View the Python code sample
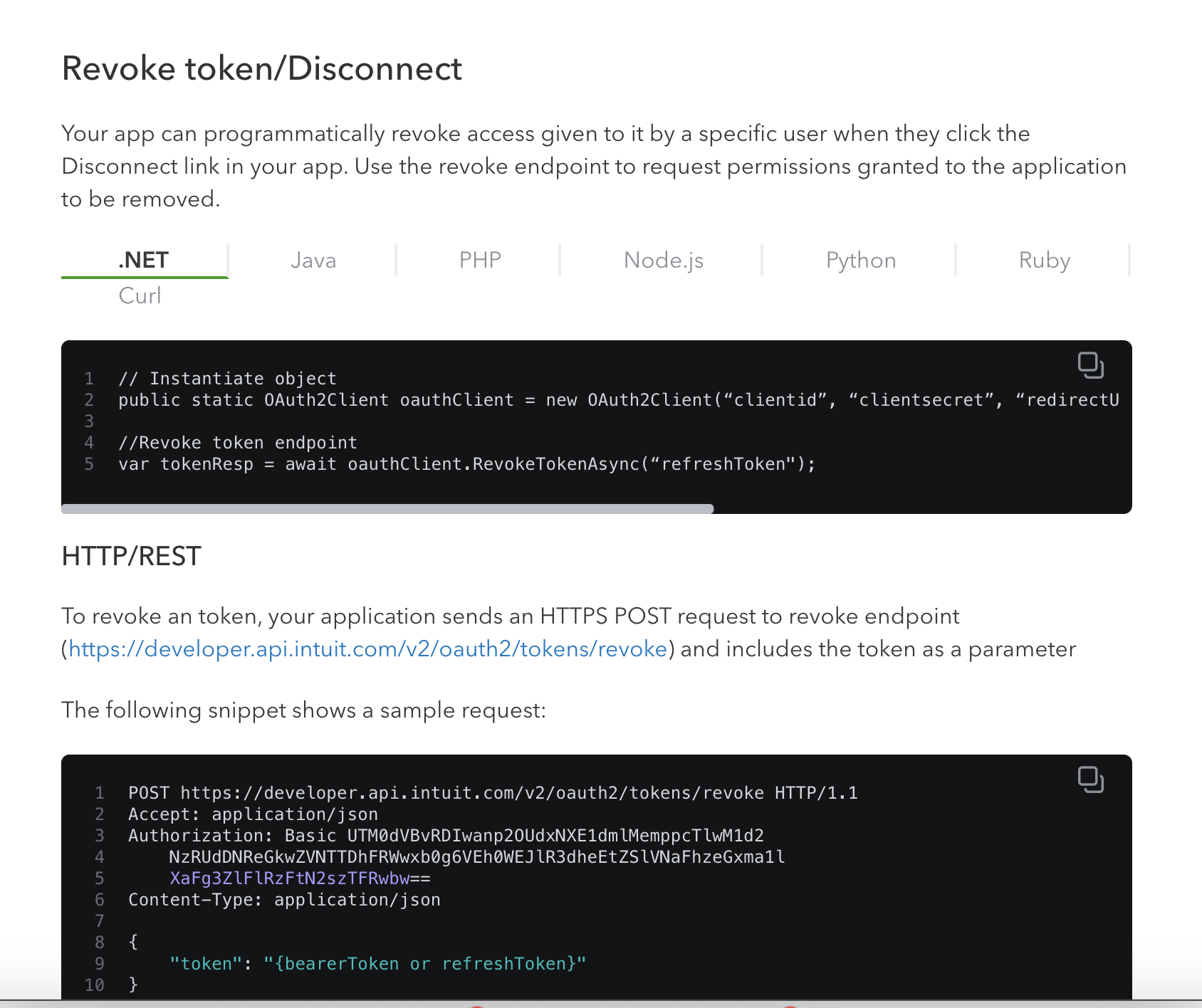 point(860,260)
